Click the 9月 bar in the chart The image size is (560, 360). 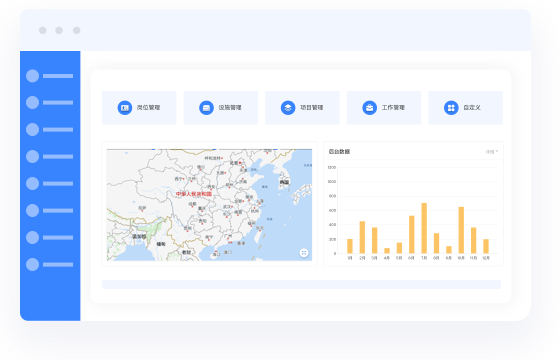(x=449, y=250)
